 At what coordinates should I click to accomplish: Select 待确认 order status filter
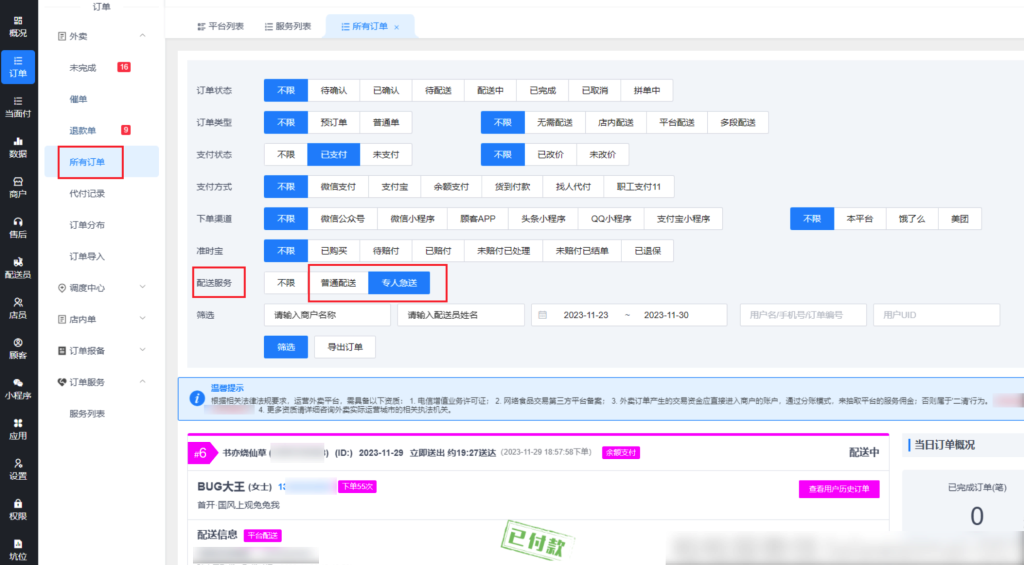pyautogui.click(x=333, y=90)
